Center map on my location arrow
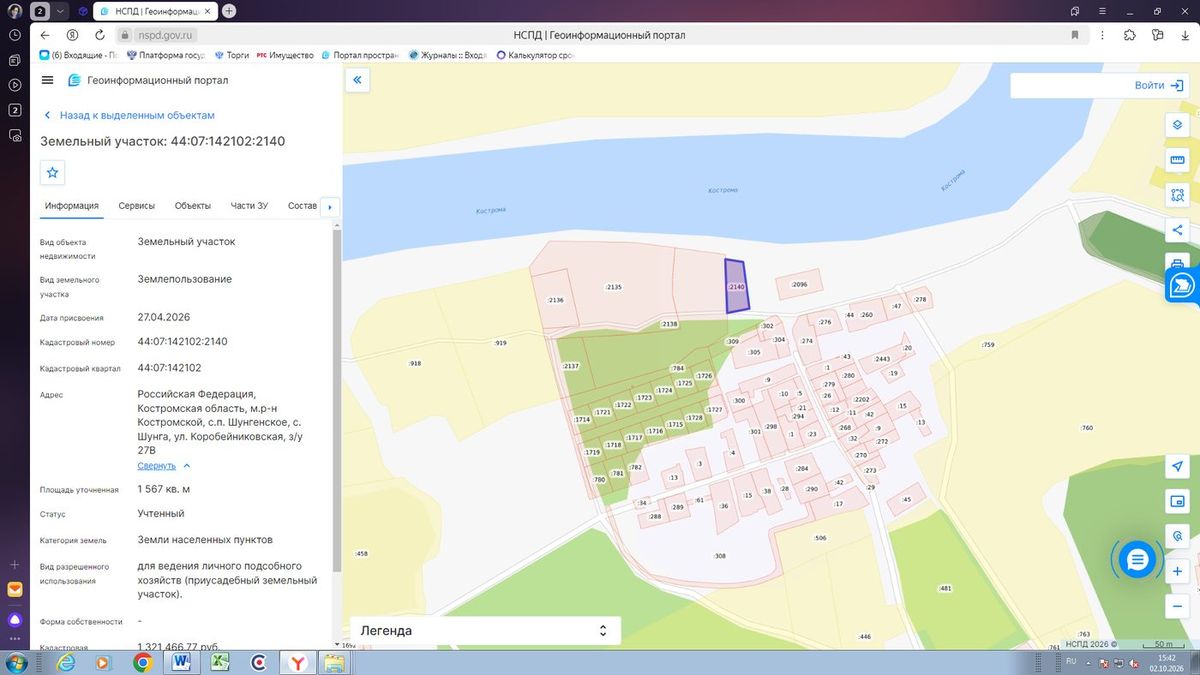Image resolution: width=1200 pixels, height=675 pixels. (x=1178, y=467)
